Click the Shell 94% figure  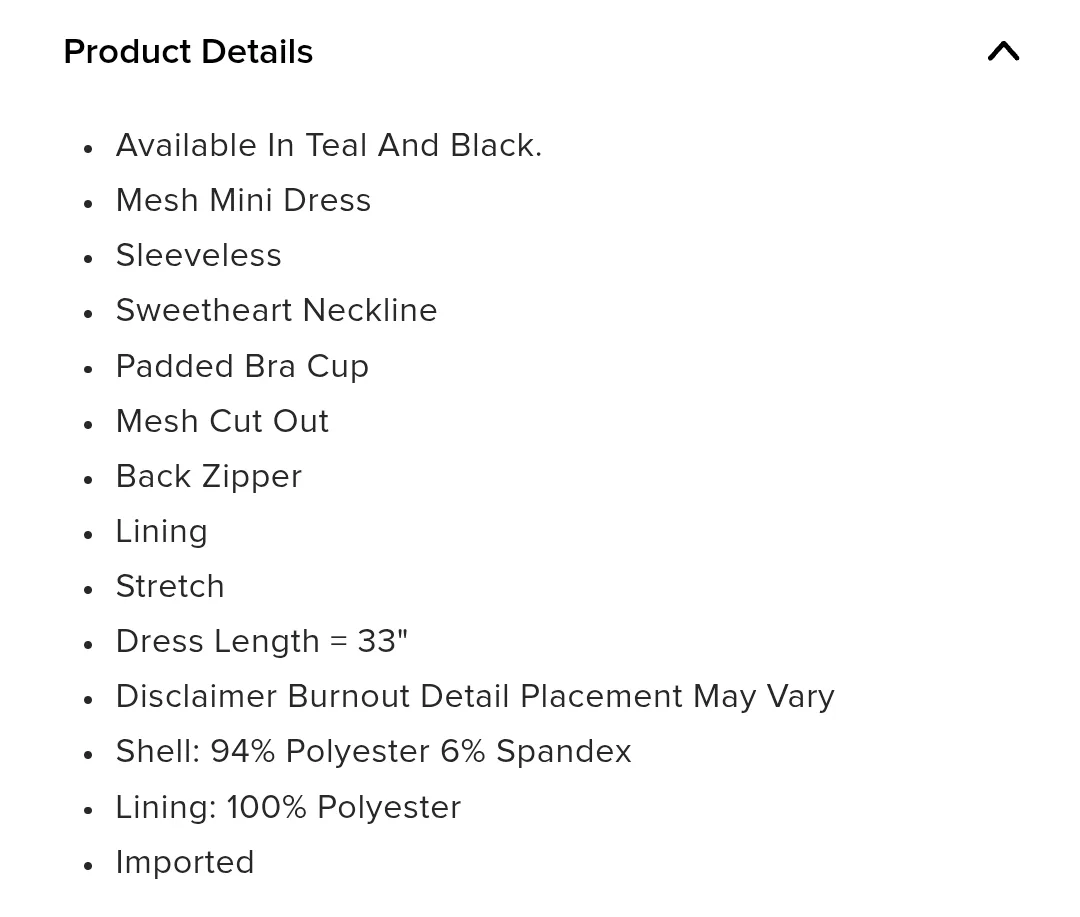(243, 751)
